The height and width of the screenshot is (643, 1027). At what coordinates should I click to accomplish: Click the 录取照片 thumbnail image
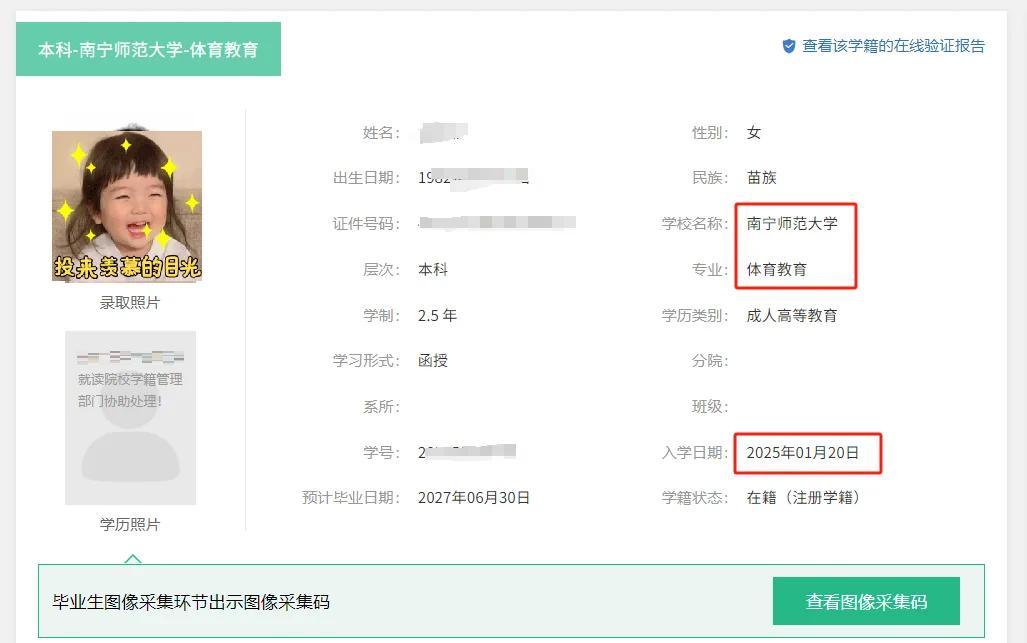(x=127, y=206)
